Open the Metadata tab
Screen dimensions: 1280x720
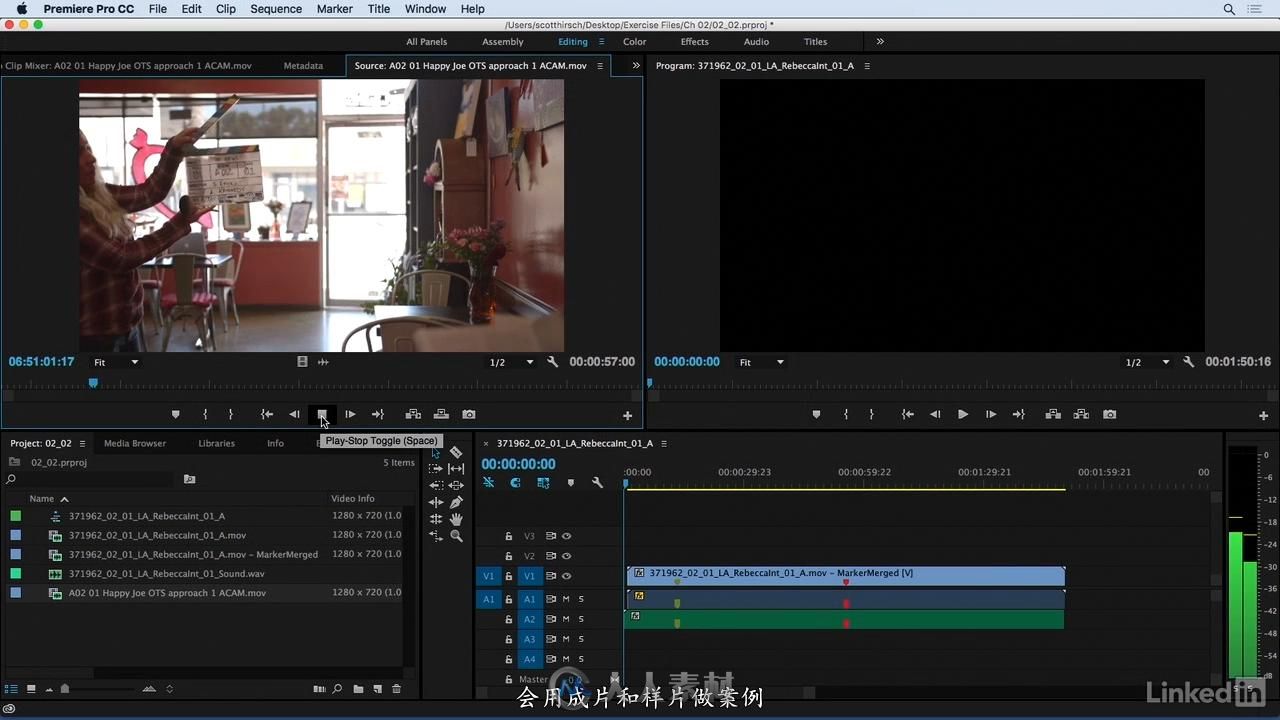tap(303, 66)
